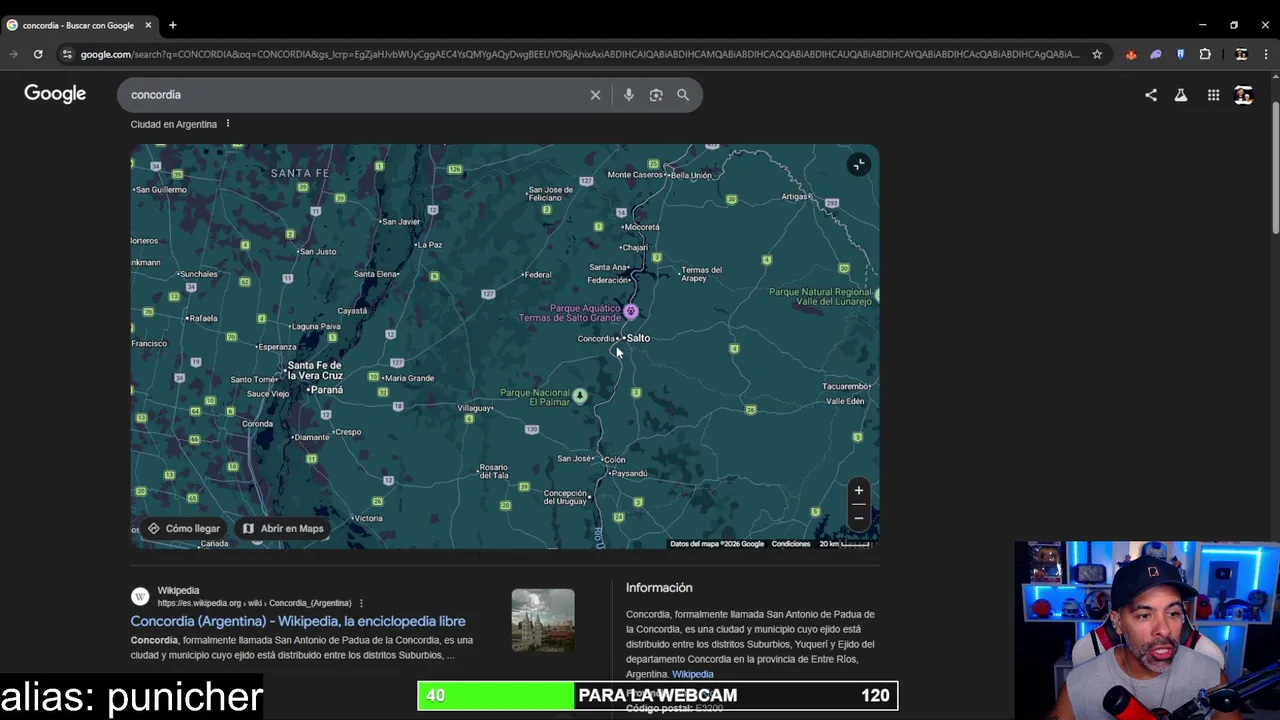The height and width of the screenshot is (720, 1280).
Task: Bookmark this page with the star icon
Action: pos(1097,54)
